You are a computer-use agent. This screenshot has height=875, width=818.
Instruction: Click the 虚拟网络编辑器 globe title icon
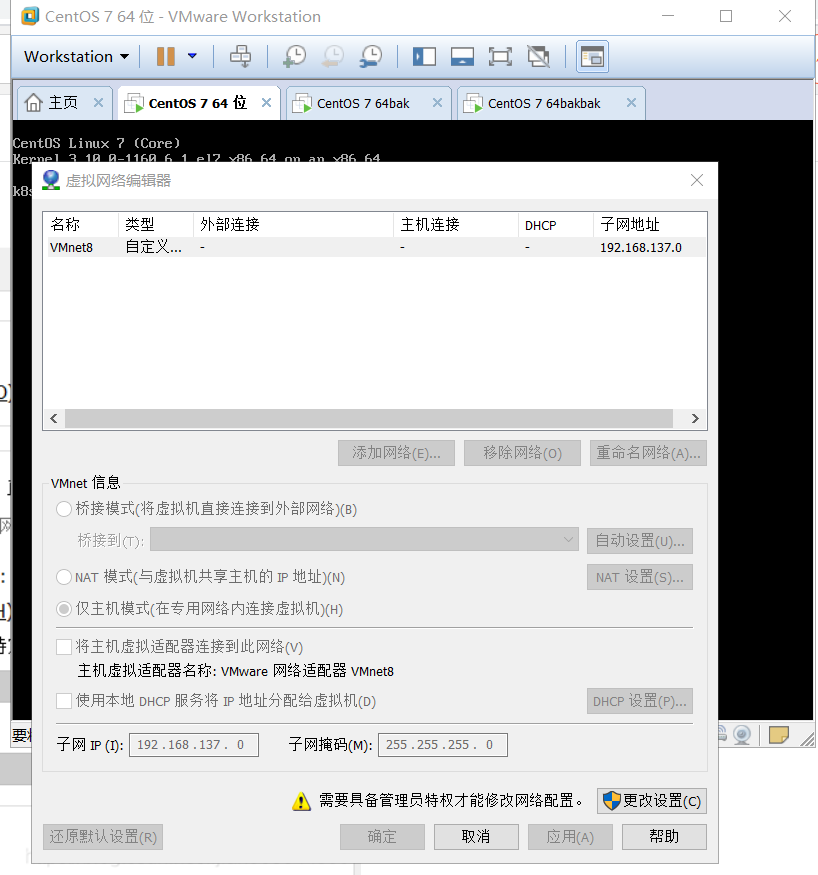click(x=51, y=180)
